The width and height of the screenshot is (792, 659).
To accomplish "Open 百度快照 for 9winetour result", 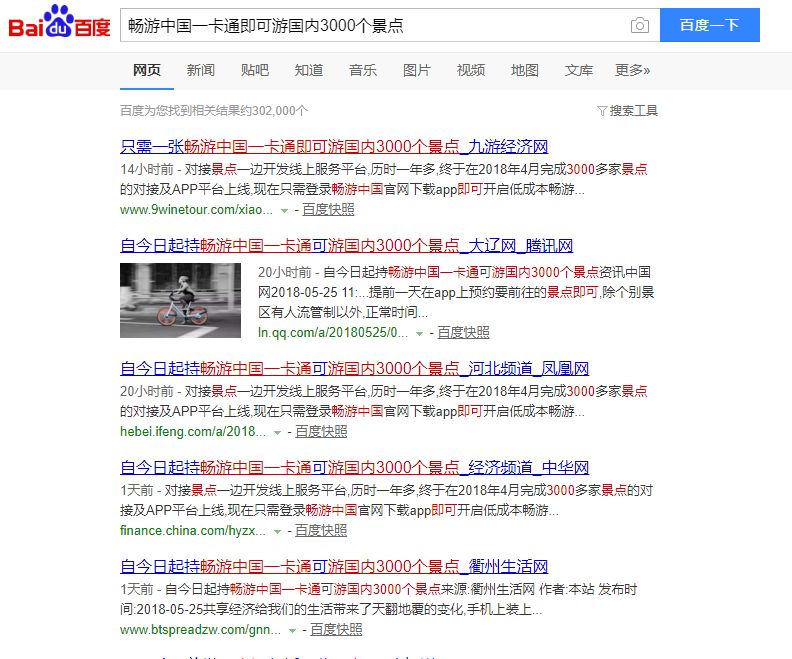I will pyautogui.click(x=328, y=210).
